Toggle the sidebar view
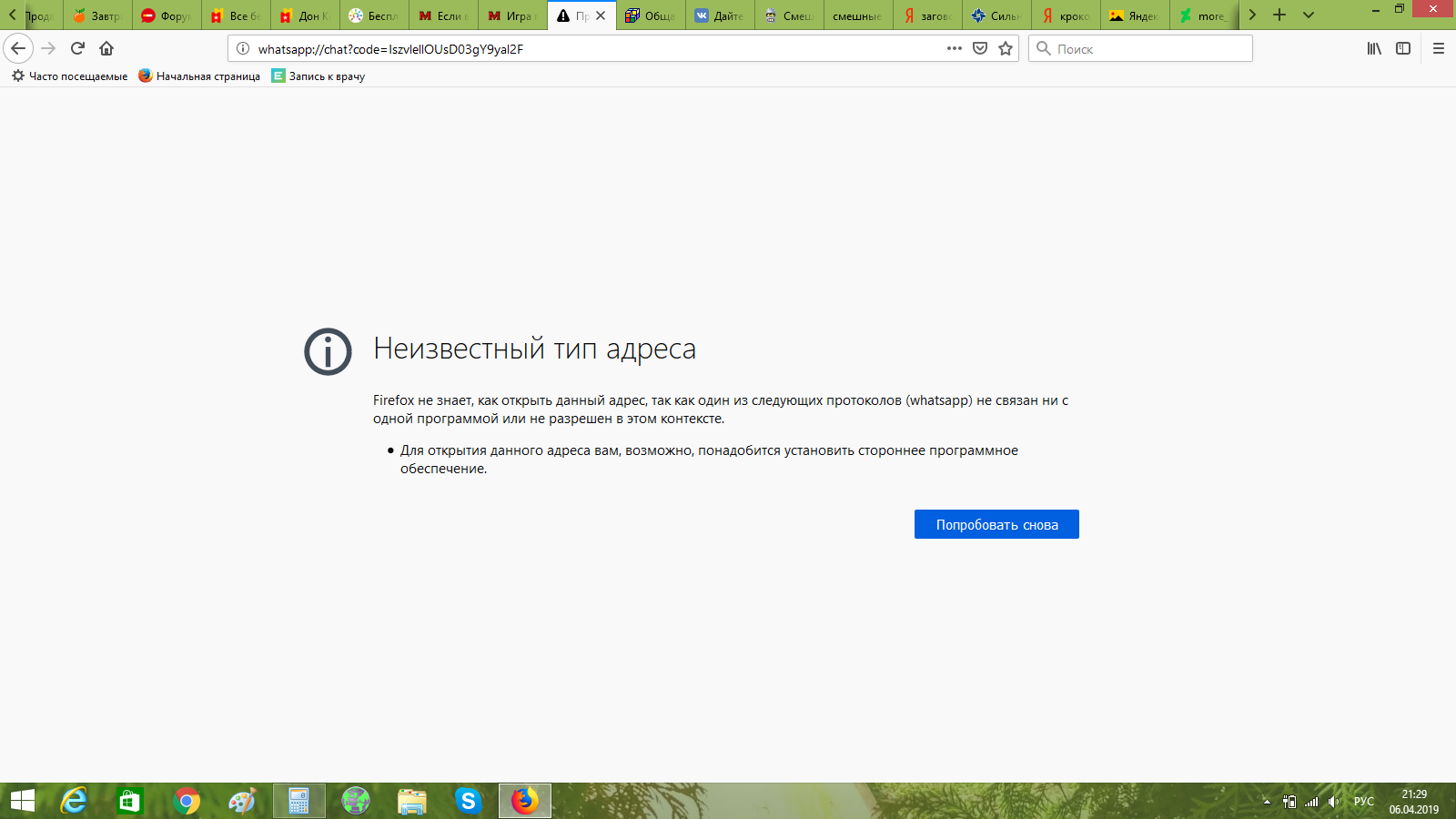The width and height of the screenshot is (1456, 819). click(1403, 48)
